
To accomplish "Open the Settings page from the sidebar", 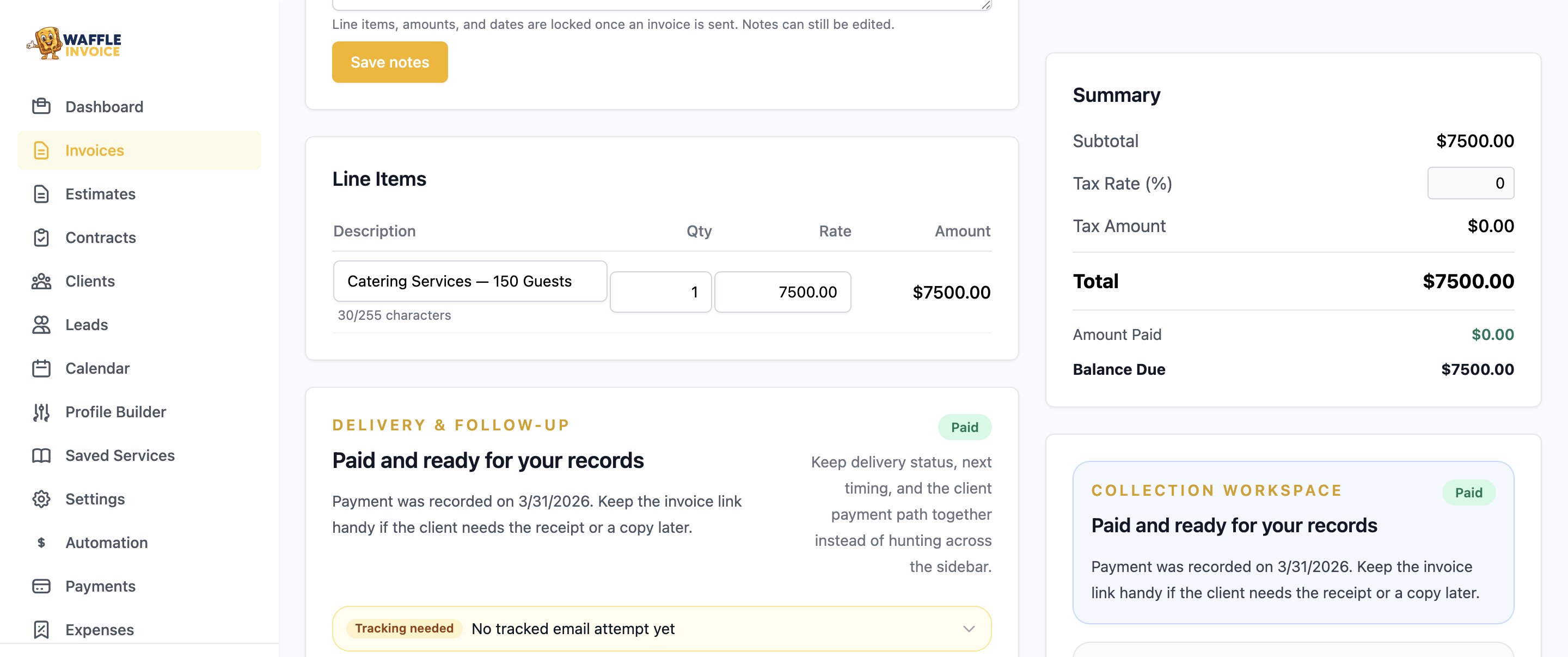I will [139, 500].
